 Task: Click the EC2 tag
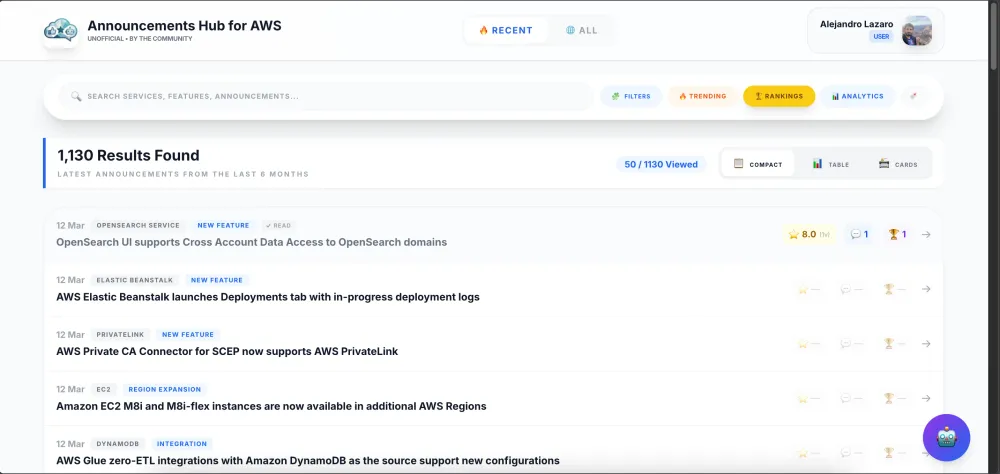pyautogui.click(x=104, y=389)
